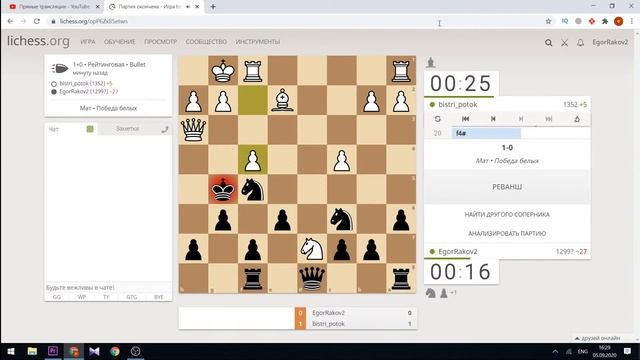This screenshot has height=360, width=640.
Task: Toggle chat on/off green switch
Action: [90, 129]
